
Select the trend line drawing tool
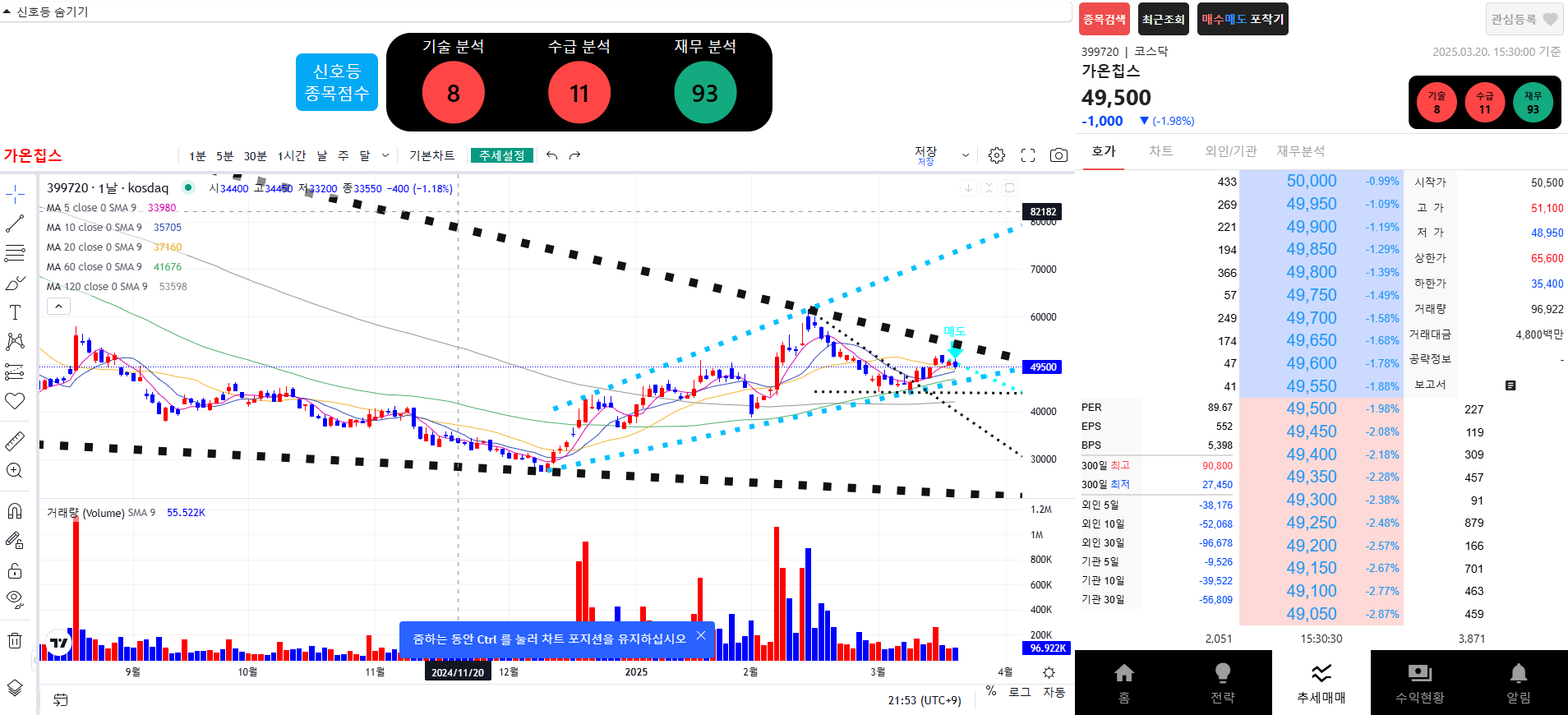[x=15, y=224]
